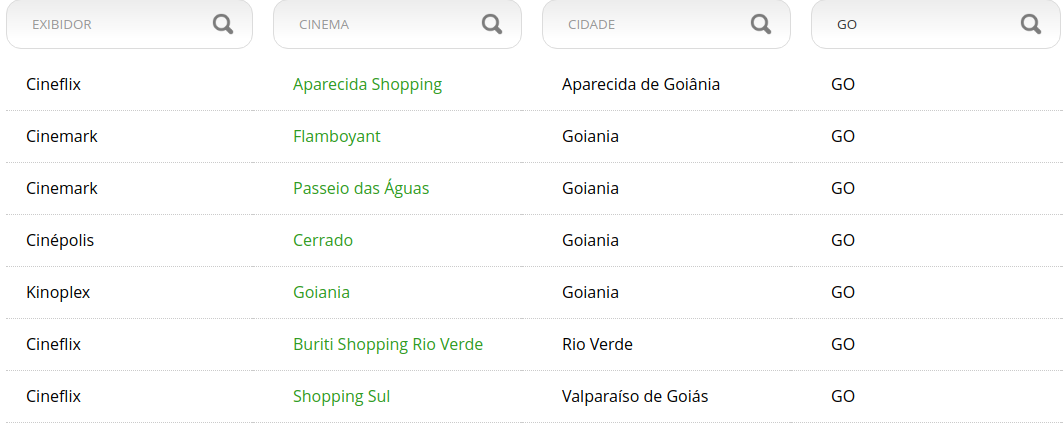Visit the Passeio das Águas cinema page
The width and height of the screenshot is (1063, 429).
[361, 189]
